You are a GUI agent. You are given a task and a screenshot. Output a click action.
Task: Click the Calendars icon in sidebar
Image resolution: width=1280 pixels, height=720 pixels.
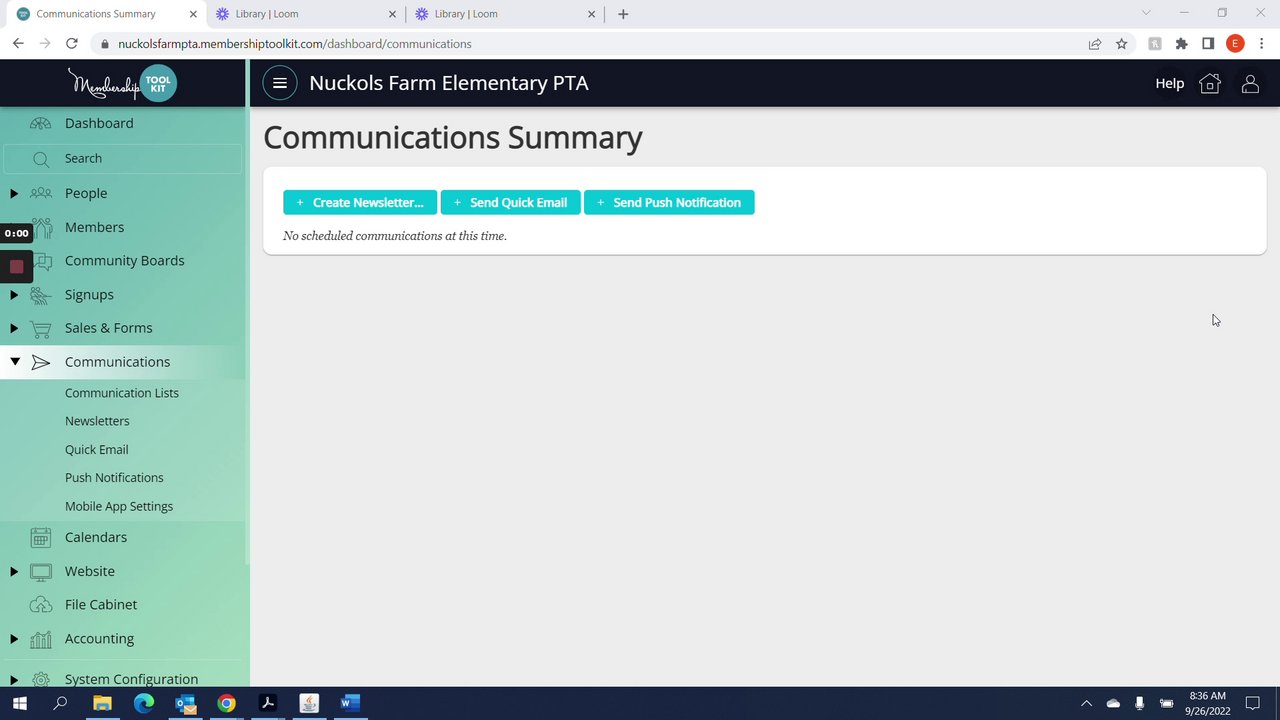tap(40, 537)
